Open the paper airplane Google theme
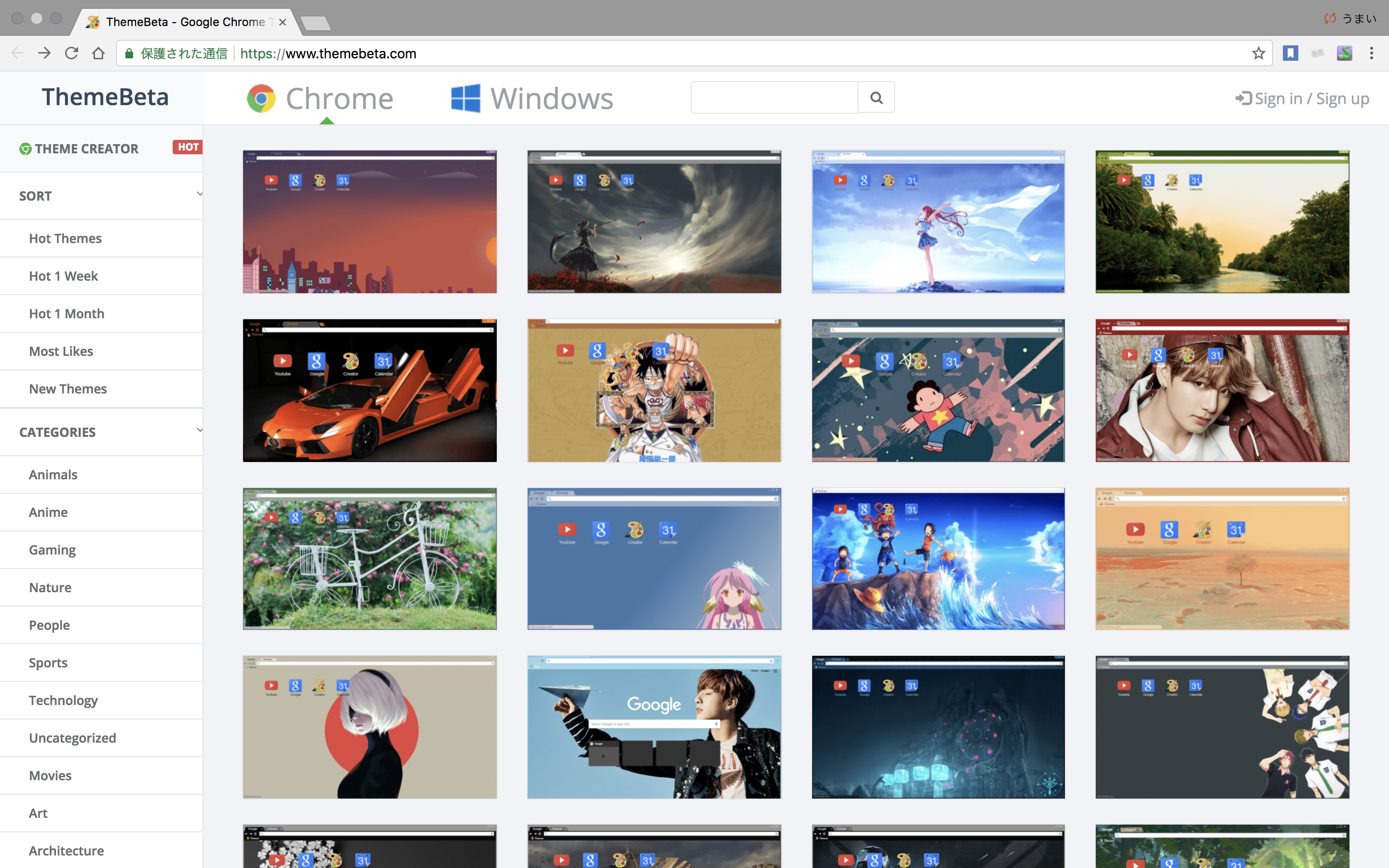This screenshot has height=868, width=1389. click(654, 727)
